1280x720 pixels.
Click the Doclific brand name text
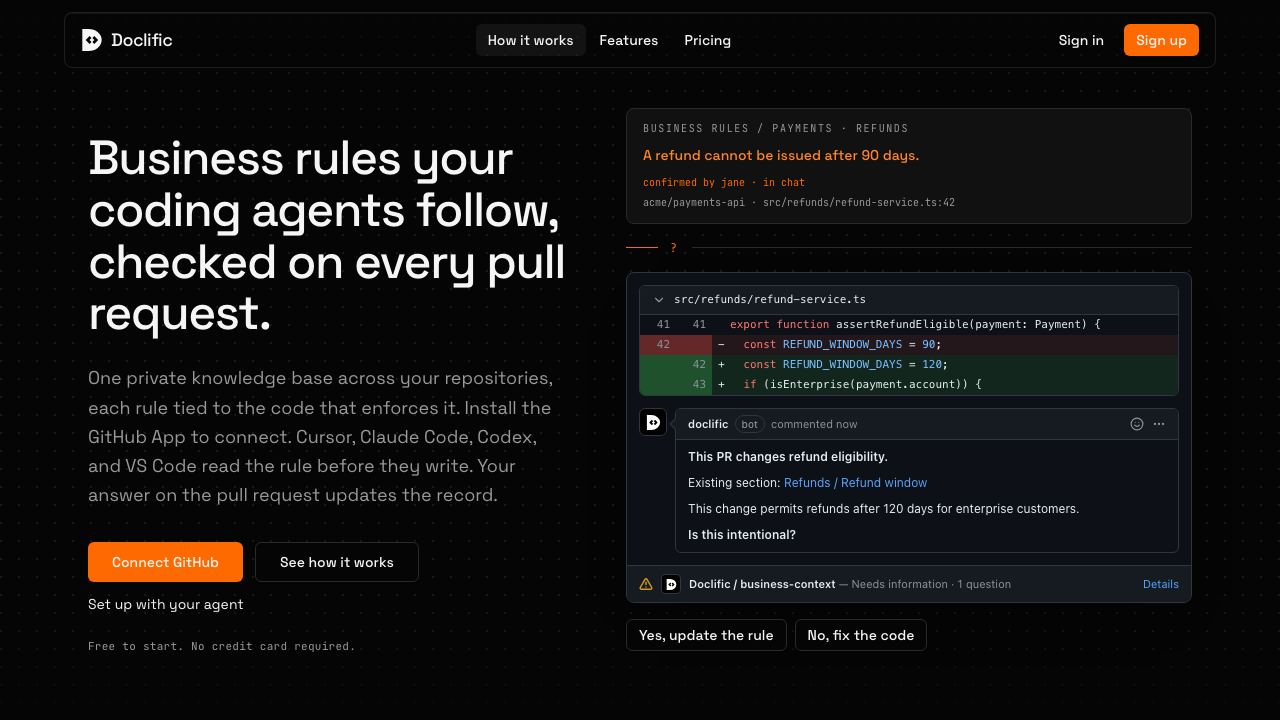click(x=142, y=40)
